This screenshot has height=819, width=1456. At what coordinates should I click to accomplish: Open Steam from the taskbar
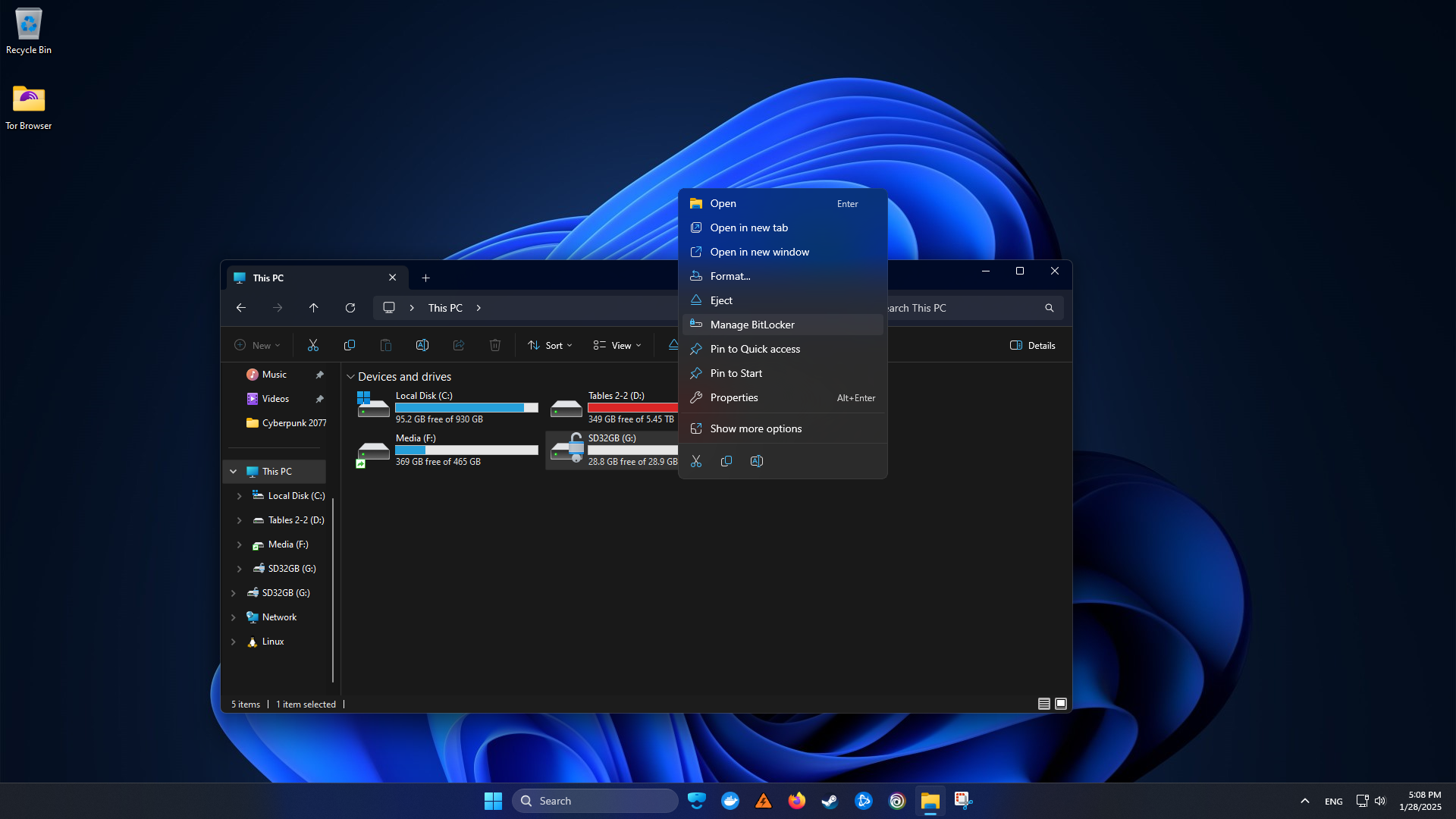click(830, 801)
